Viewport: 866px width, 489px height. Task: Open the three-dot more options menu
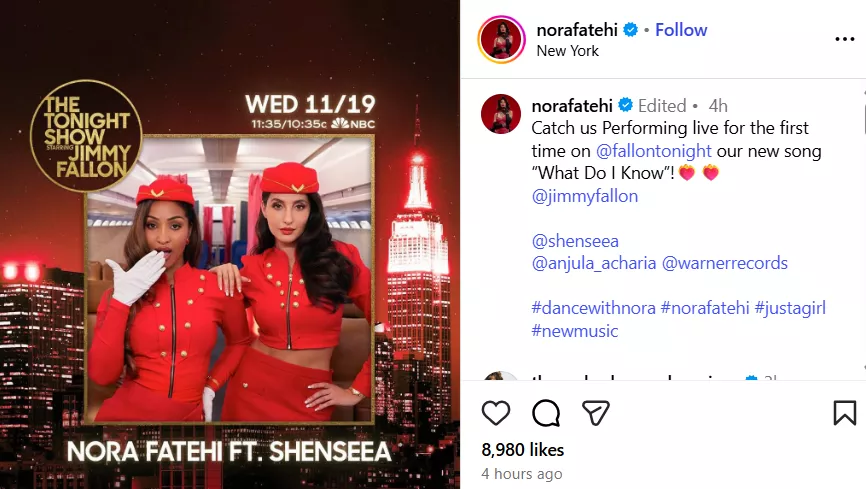[844, 39]
